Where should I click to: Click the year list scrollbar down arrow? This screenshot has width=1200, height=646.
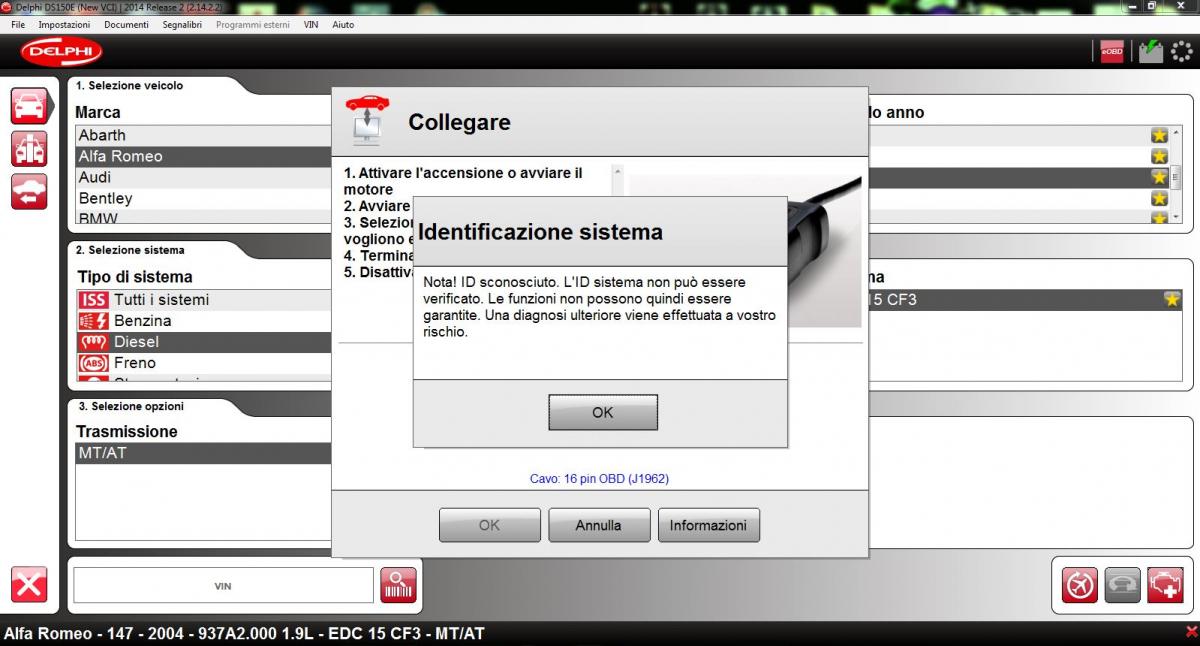tap(1176, 217)
